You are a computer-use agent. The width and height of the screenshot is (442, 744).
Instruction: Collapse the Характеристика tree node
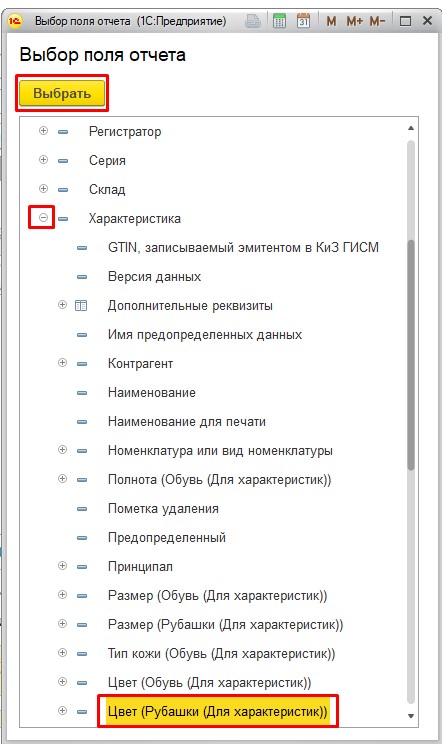coord(43,218)
